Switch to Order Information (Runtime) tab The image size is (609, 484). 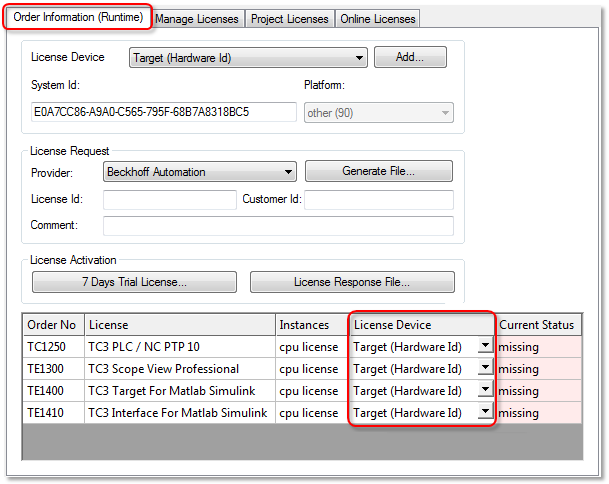78,17
